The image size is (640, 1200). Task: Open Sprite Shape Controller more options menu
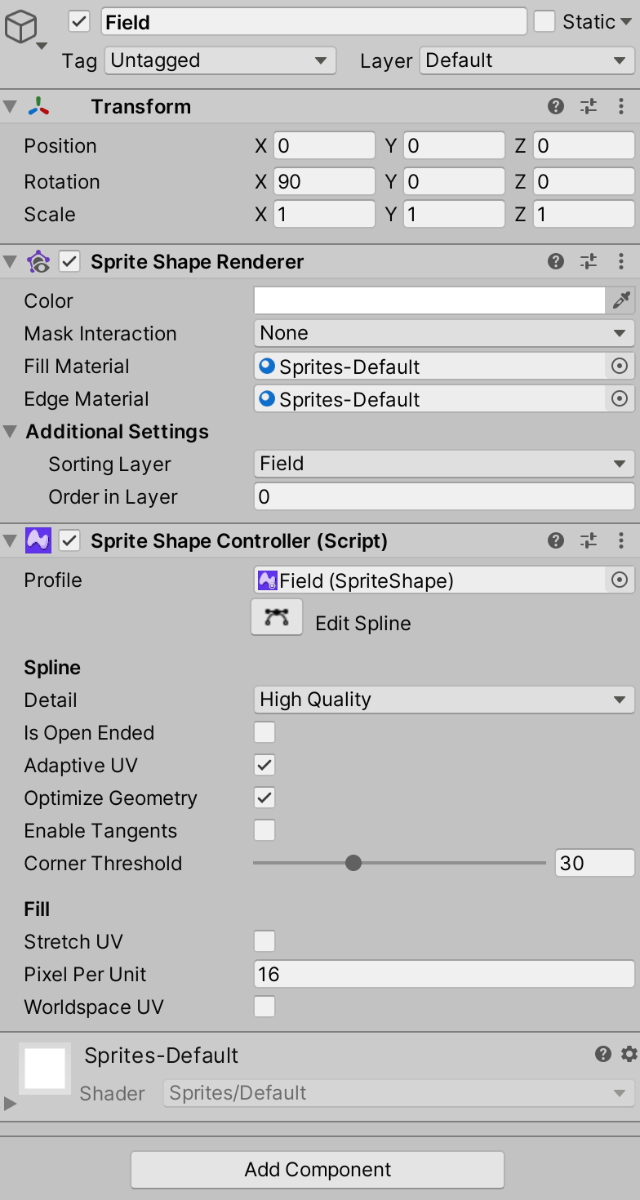(622, 541)
